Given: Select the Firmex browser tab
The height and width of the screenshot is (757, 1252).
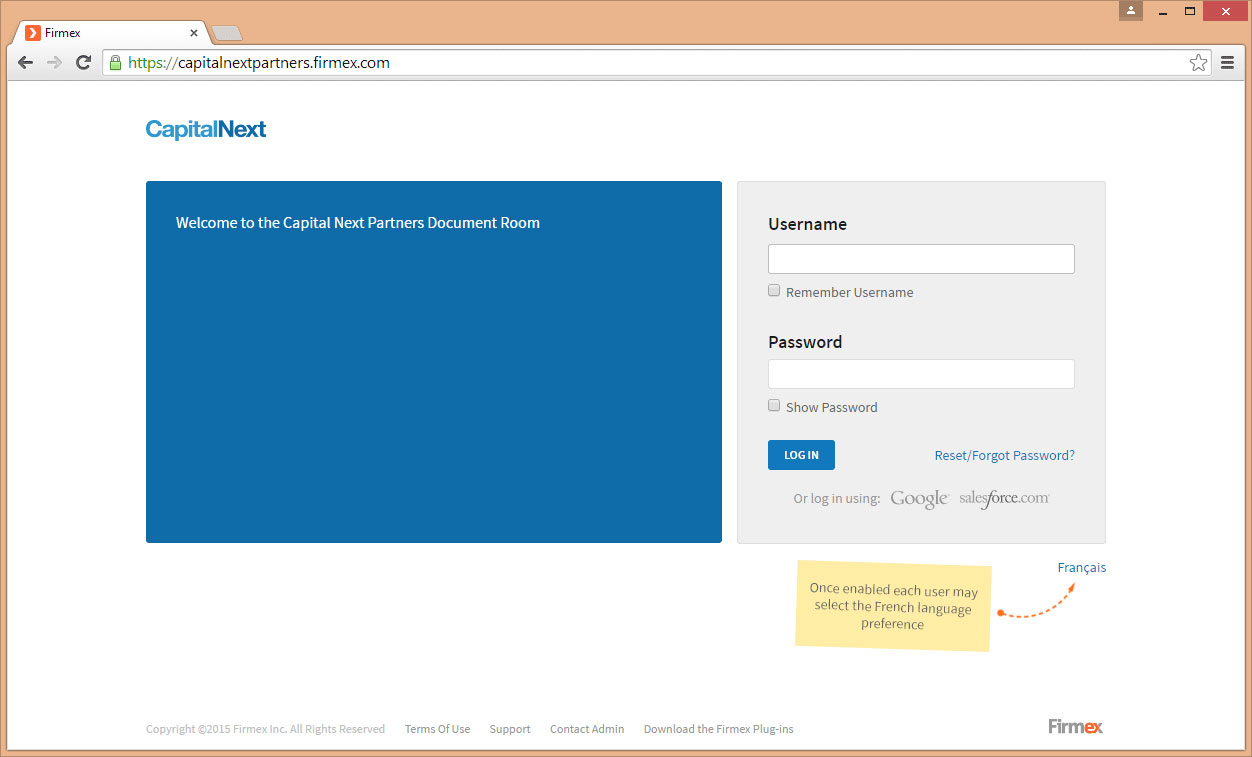Looking at the screenshot, I should (108, 33).
